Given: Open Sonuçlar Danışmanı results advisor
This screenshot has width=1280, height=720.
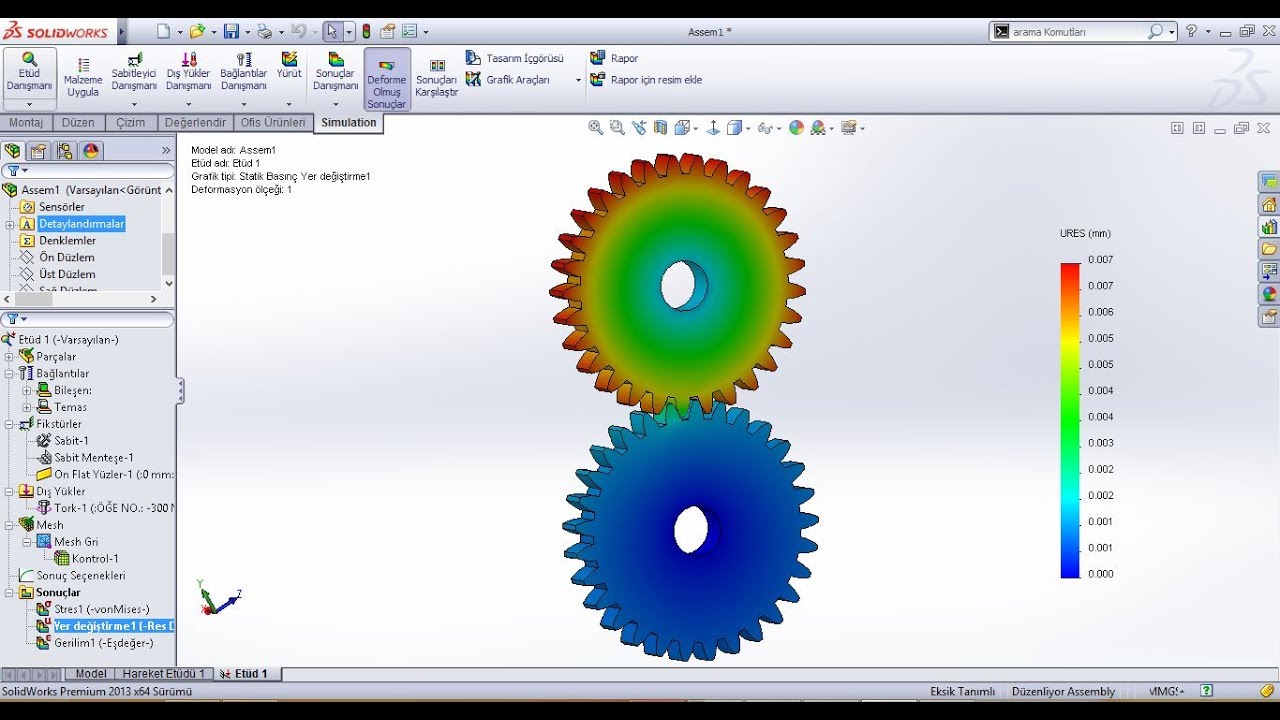Looking at the screenshot, I should (335, 72).
